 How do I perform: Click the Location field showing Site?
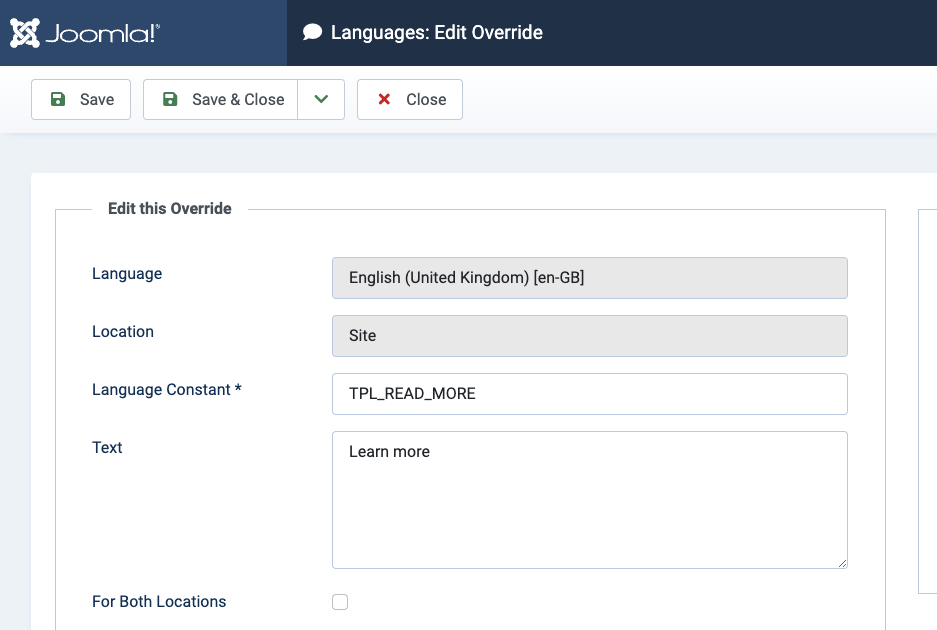pyautogui.click(x=589, y=336)
